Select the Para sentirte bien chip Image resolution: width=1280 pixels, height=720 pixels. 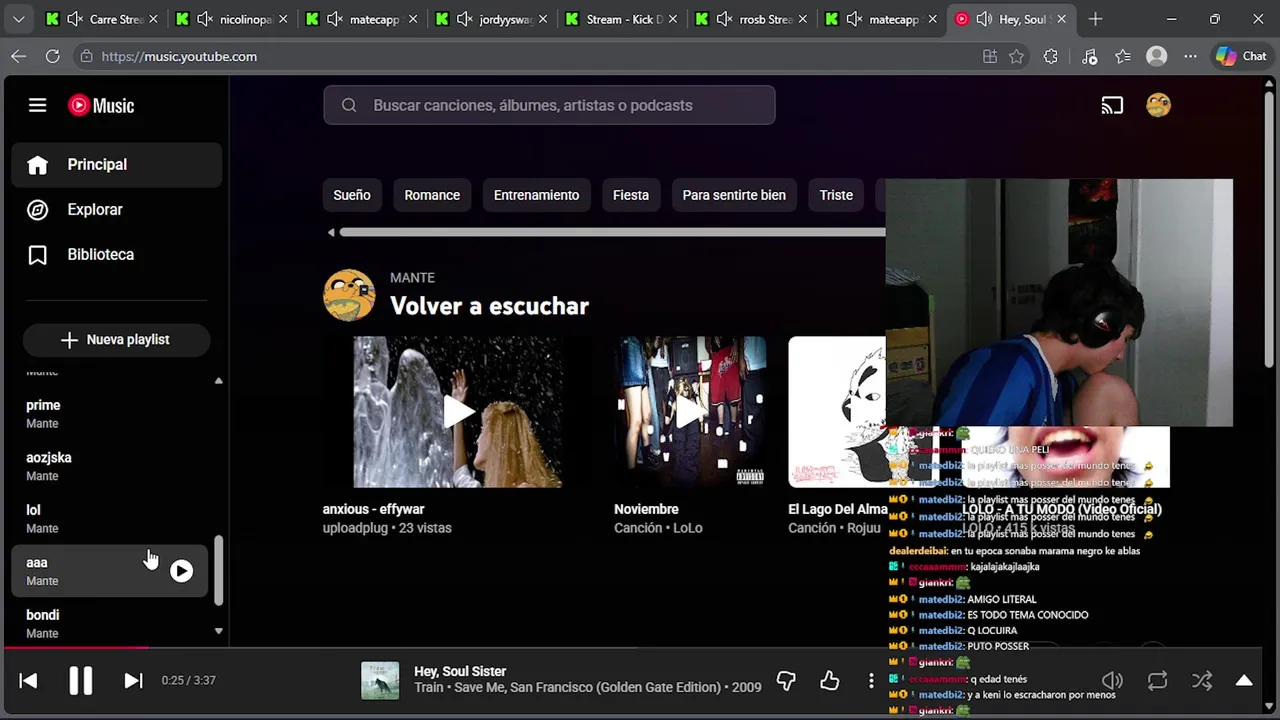734,195
